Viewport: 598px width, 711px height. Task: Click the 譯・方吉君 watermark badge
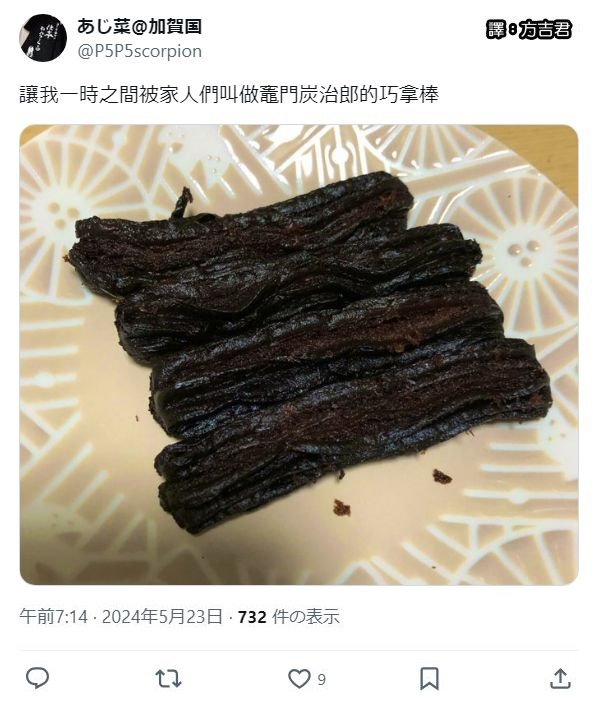coord(529,29)
